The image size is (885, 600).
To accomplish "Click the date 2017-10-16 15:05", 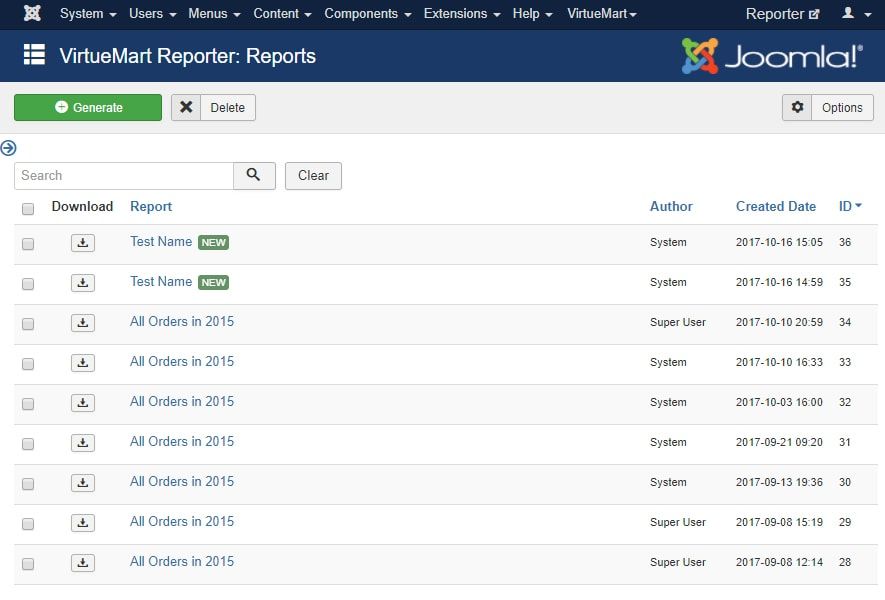I will pyautogui.click(x=779, y=242).
